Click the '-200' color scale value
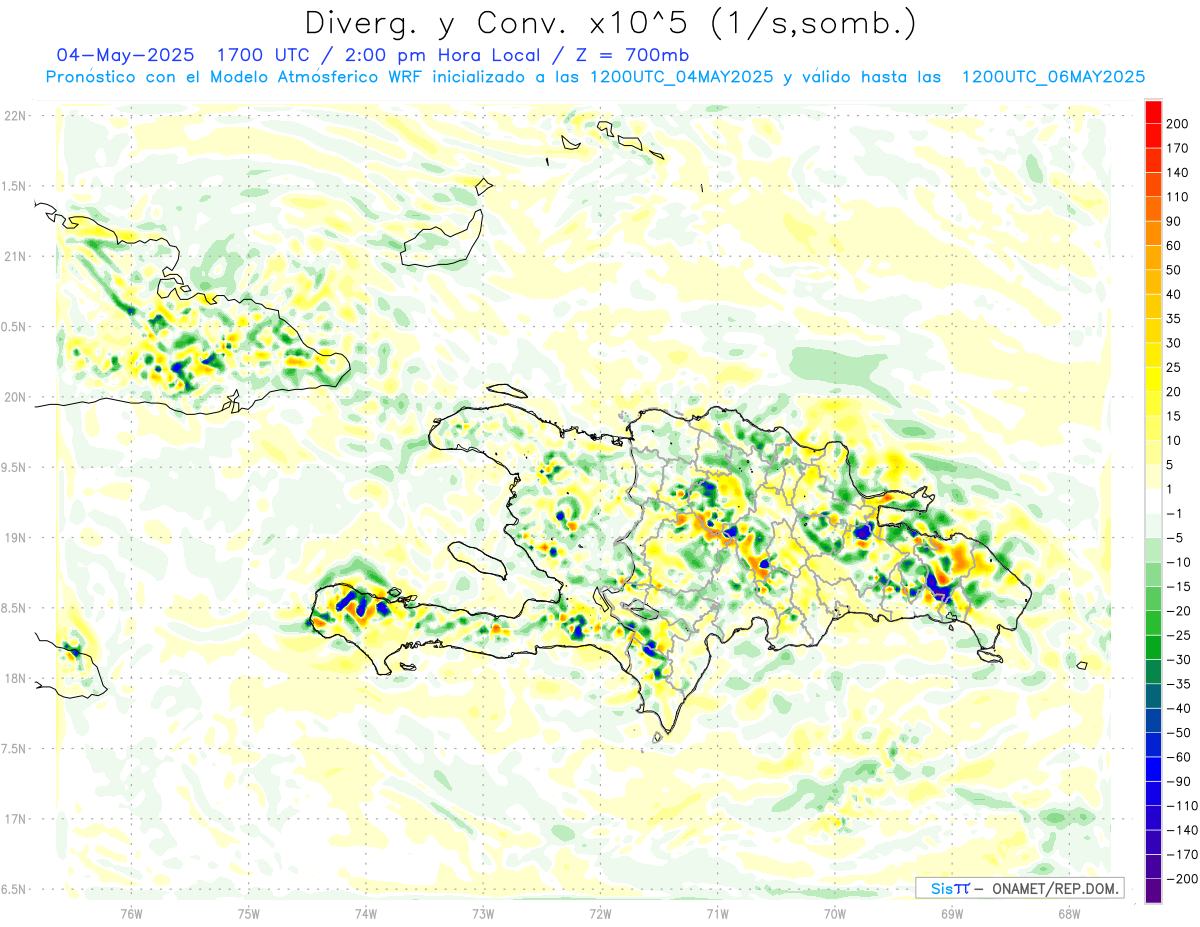Image resolution: width=1200 pixels, height=927 pixels. coord(1181,880)
